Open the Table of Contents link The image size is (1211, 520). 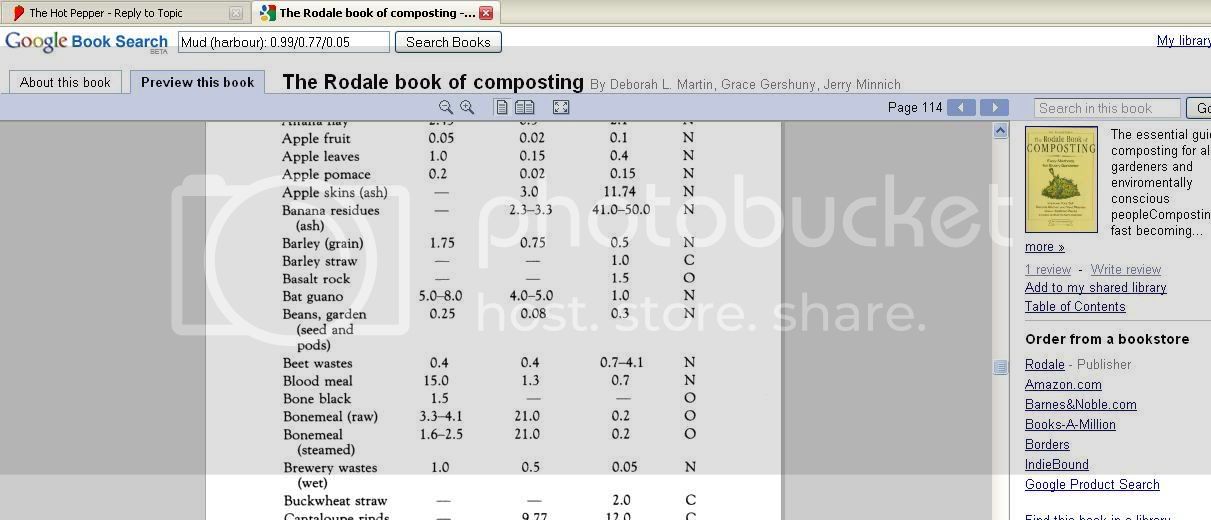click(x=1075, y=307)
